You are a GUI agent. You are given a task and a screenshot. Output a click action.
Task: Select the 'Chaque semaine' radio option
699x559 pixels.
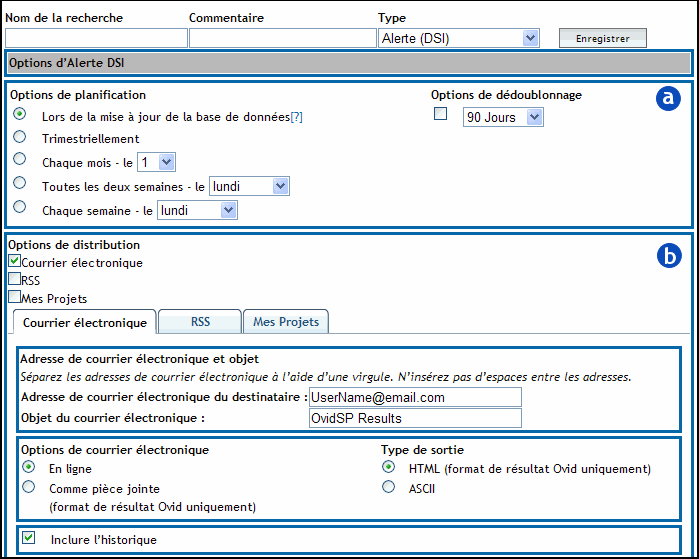click(19, 207)
